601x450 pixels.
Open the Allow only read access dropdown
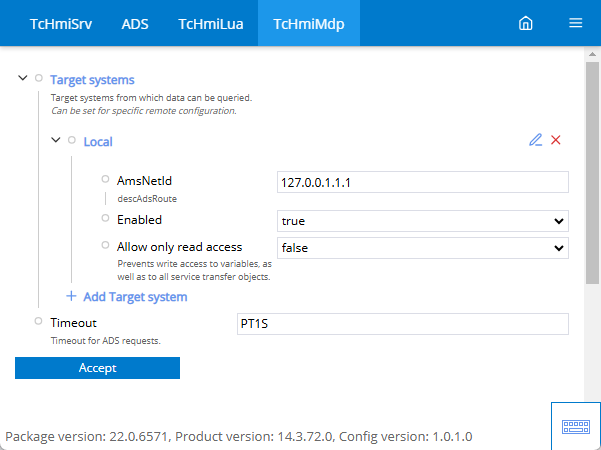423,248
